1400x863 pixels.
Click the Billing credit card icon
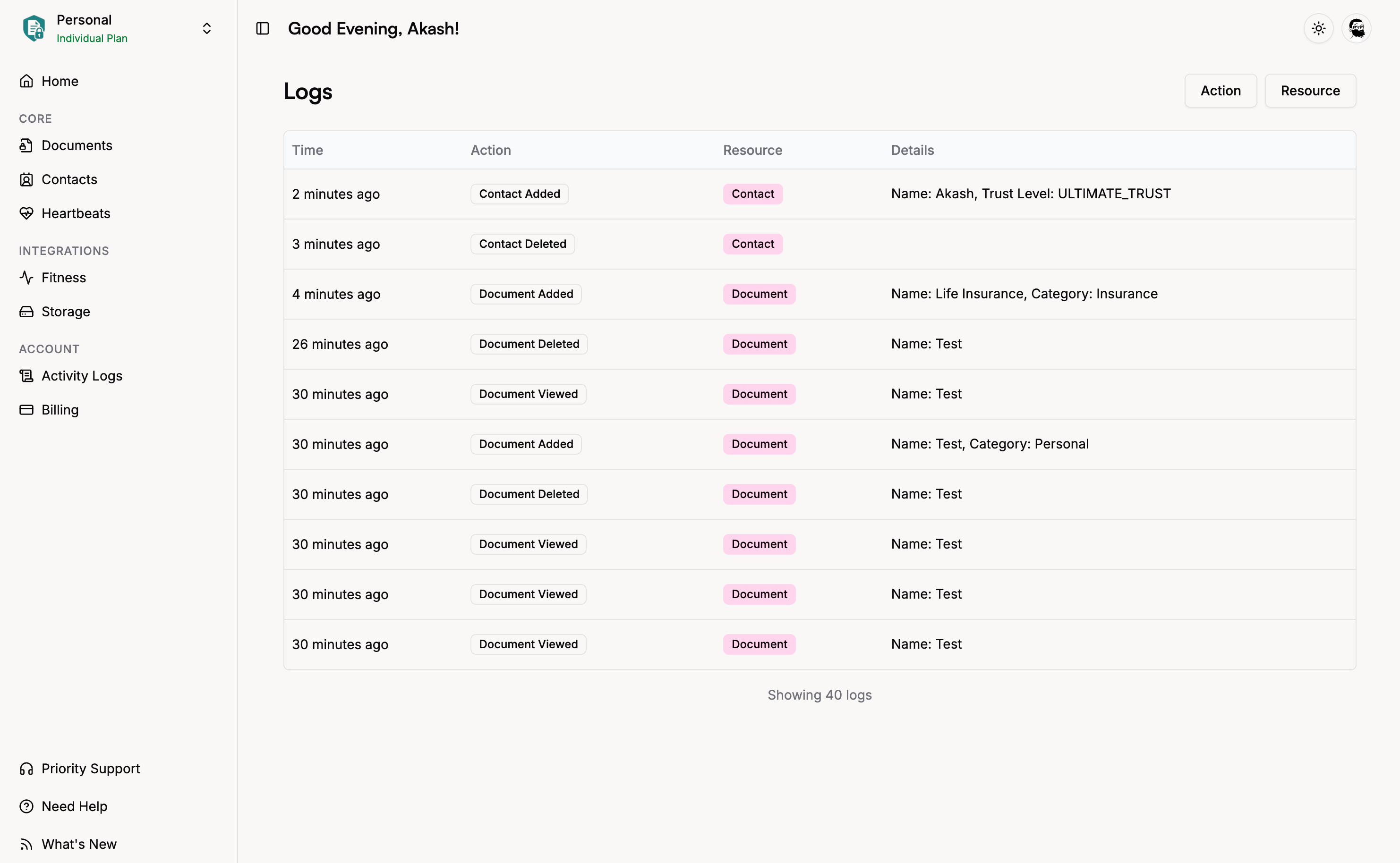pos(26,410)
